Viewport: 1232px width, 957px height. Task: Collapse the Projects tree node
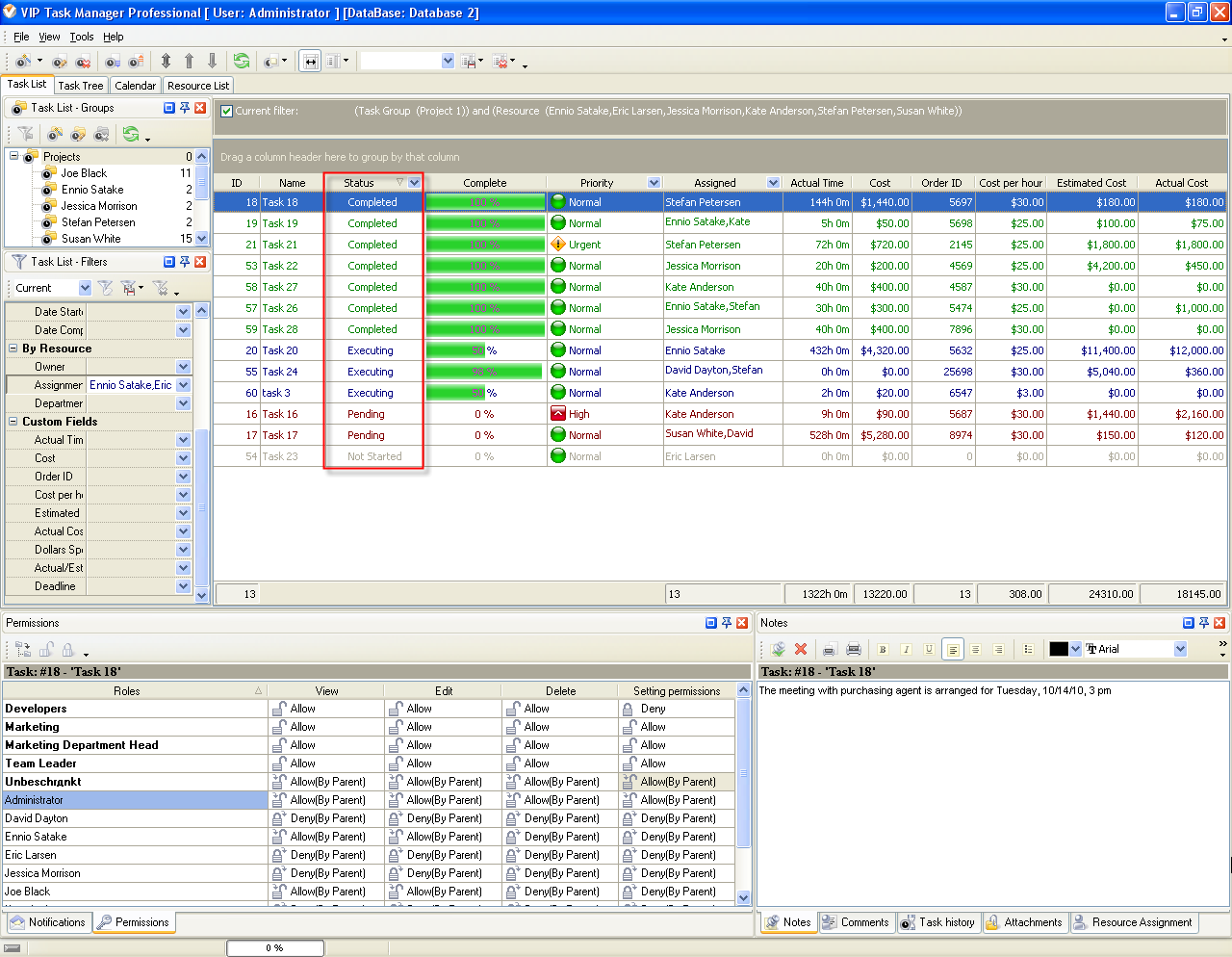(14, 156)
